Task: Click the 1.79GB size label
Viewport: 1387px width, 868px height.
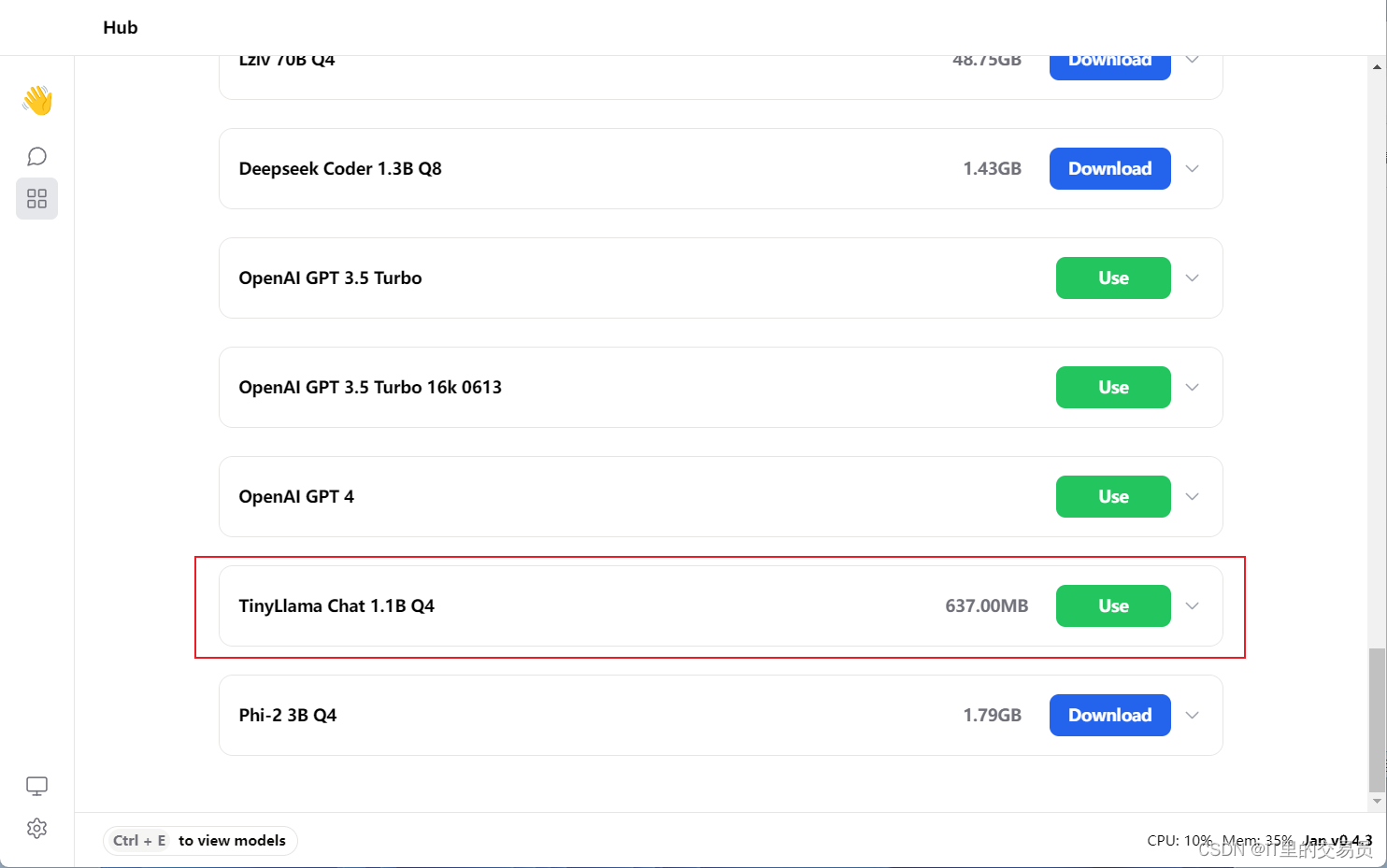Action: [x=992, y=715]
